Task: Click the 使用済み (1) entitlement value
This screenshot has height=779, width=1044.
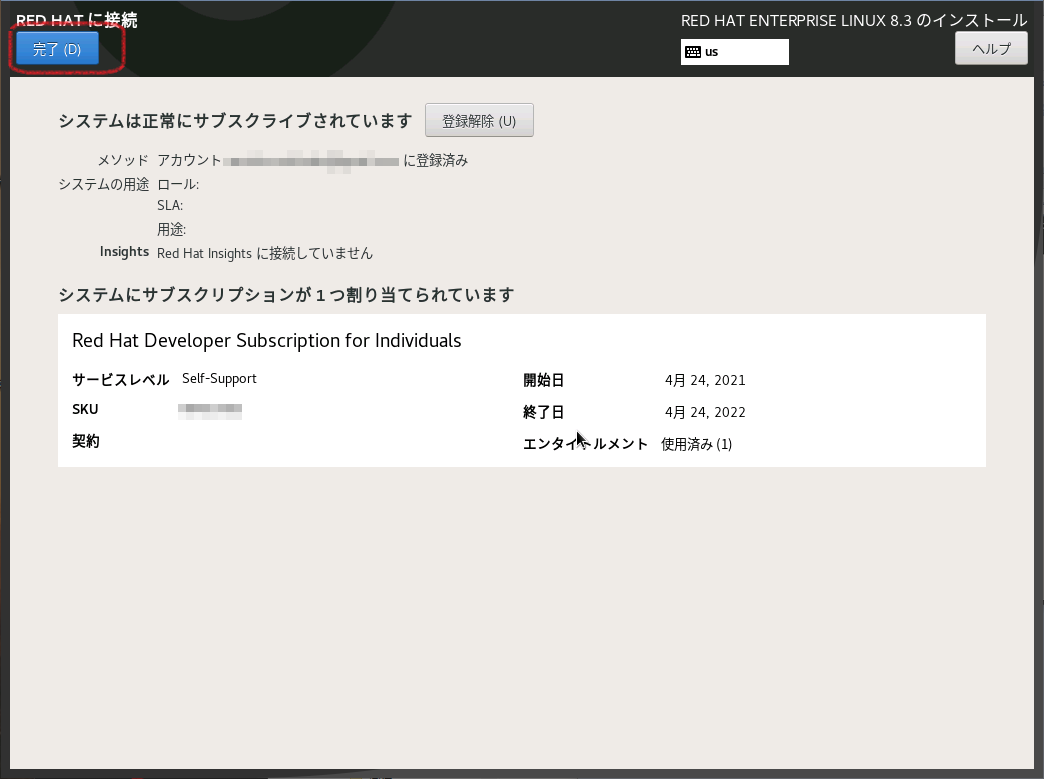Action: click(x=696, y=444)
